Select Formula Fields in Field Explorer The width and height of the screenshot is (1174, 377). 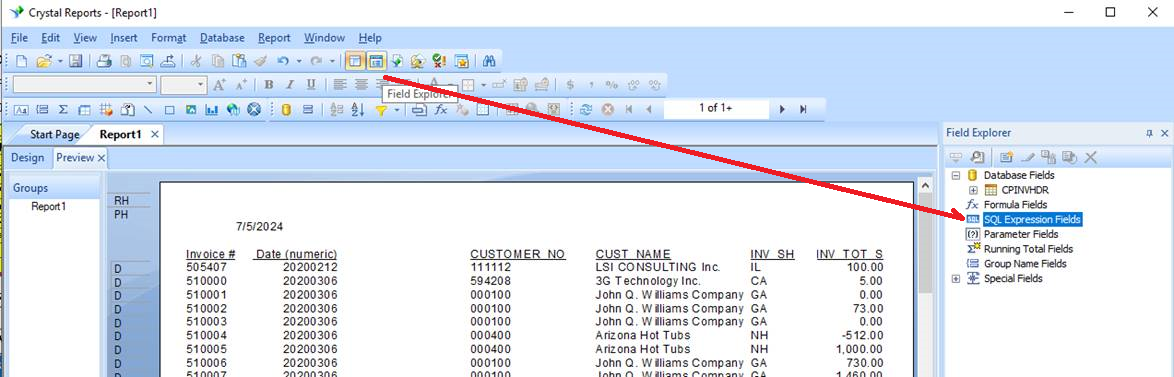1015,204
